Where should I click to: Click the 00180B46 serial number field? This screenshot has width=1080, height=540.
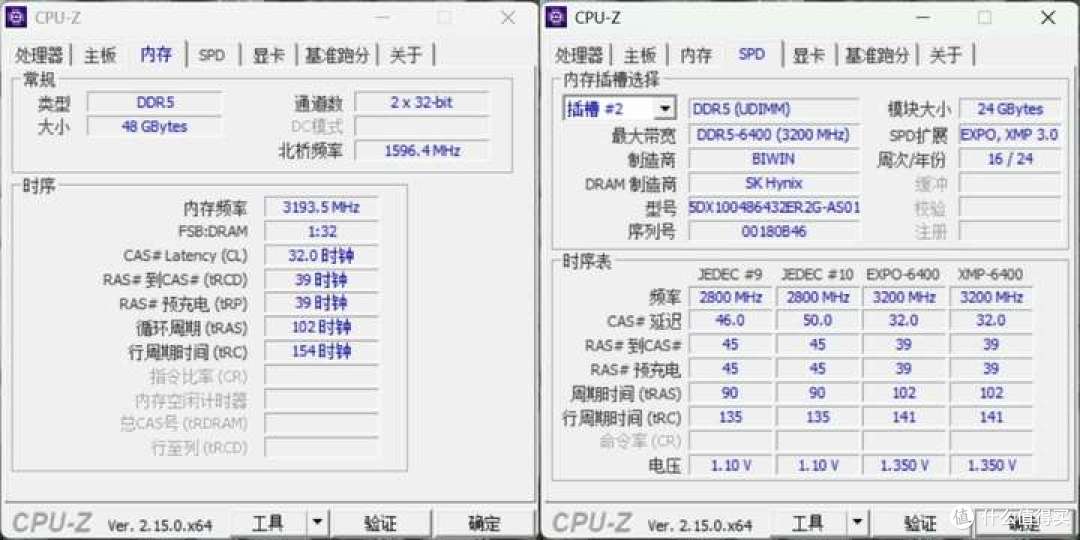pyautogui.click(x=774, y=231)
